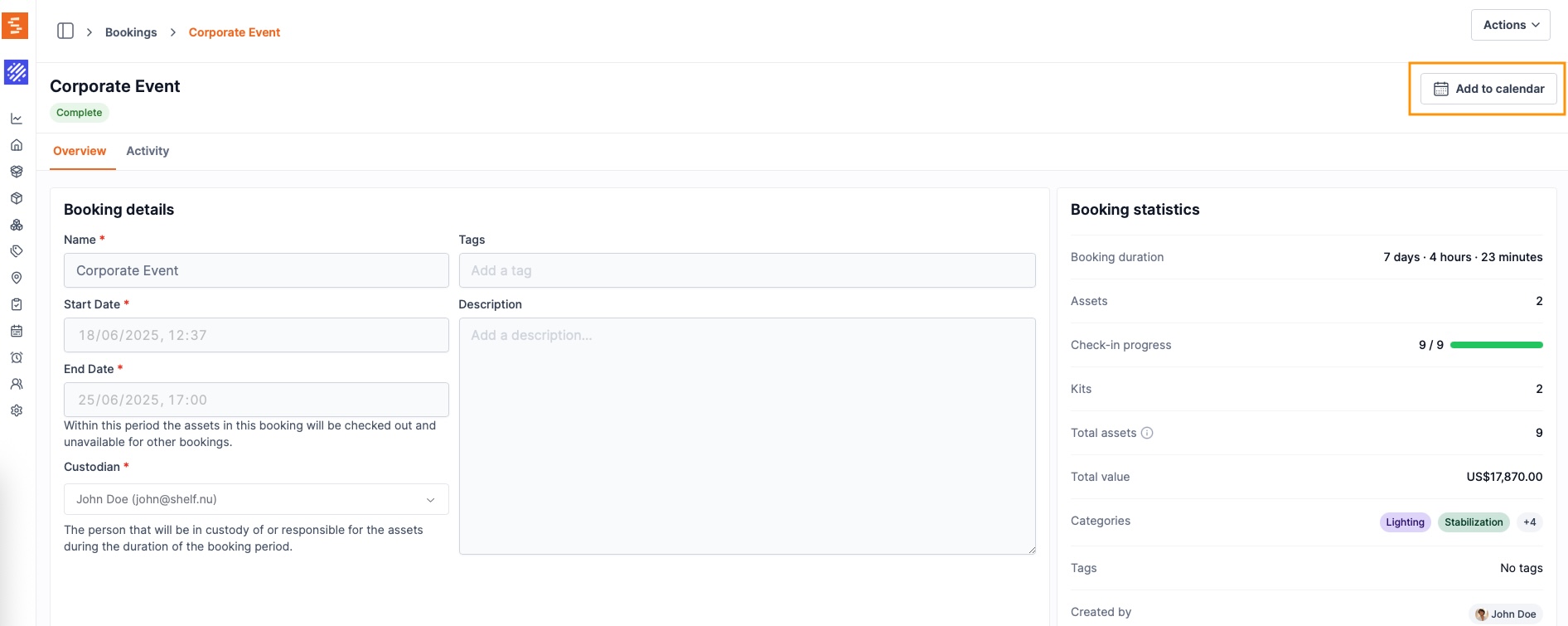Go to Home via sidebar house icon
Viewport: 1568px width, 626px height.
17,145
